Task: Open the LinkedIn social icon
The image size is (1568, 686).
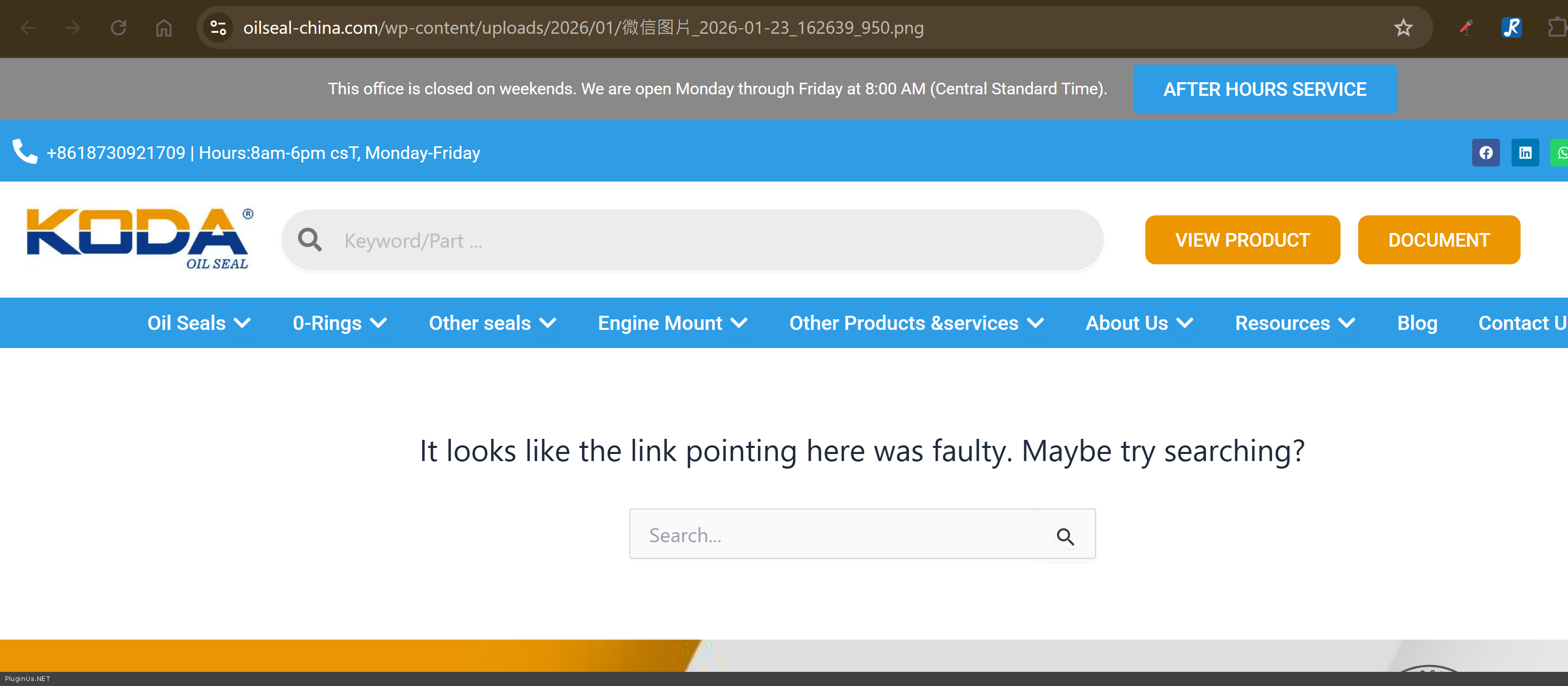Action: click(x=1525, y=153)
